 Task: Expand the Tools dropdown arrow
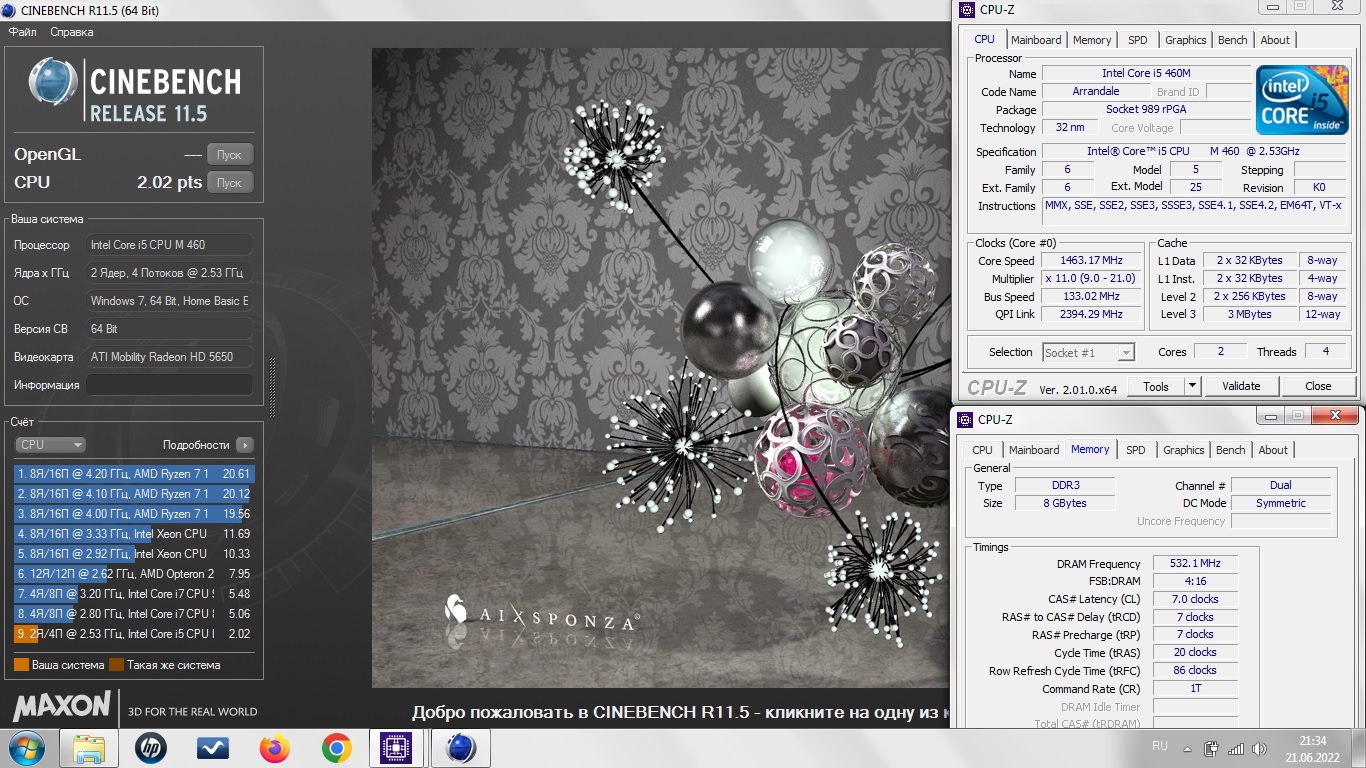point(1192,386)
